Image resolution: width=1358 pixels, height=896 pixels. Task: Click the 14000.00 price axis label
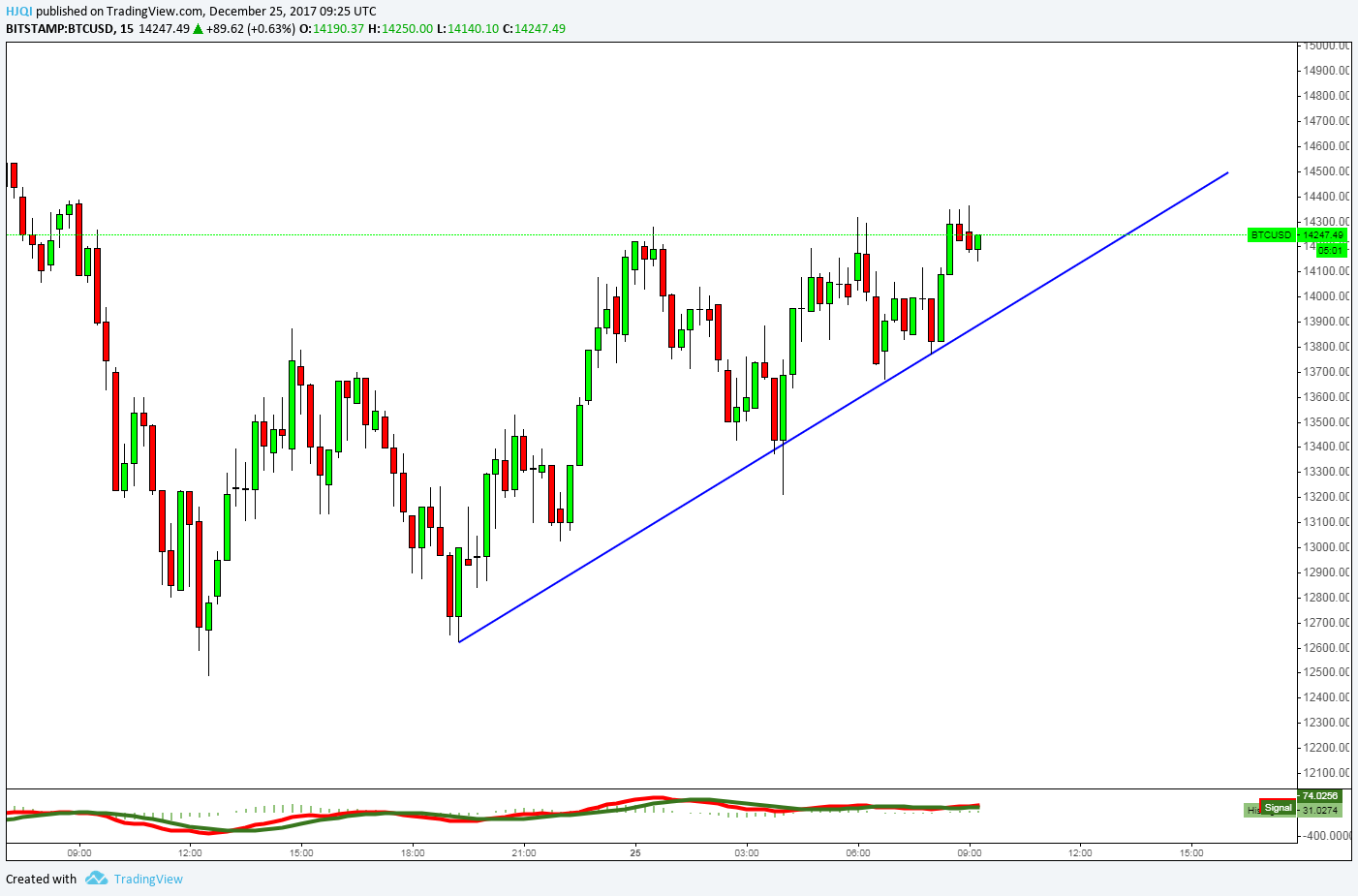click(x=1326, y=296)
